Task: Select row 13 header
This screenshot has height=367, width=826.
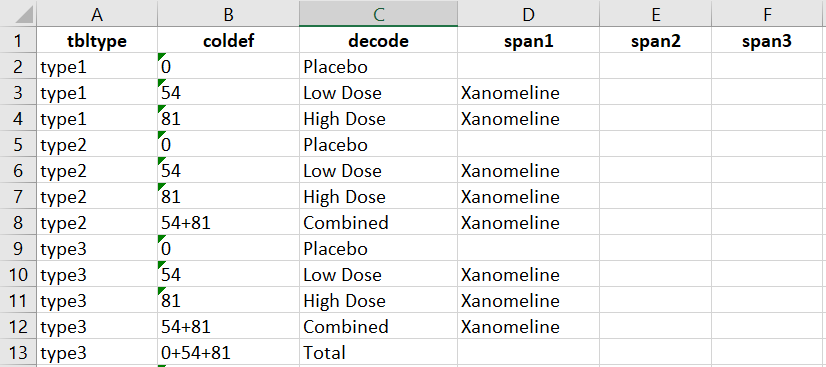Action: pyautogui.click(x=18, y=352)
